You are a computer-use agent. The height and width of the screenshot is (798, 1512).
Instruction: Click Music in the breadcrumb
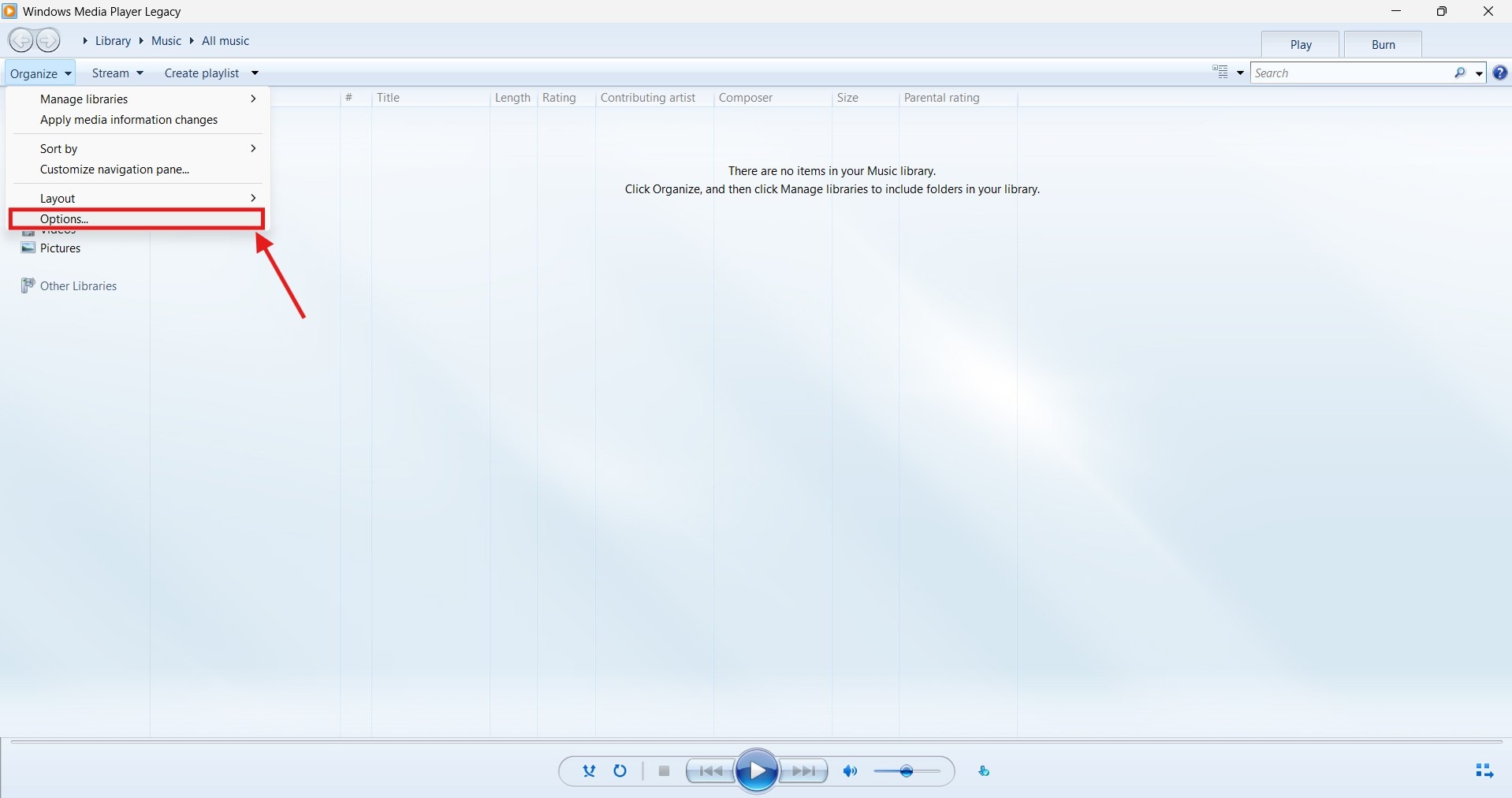pos(166,40)
